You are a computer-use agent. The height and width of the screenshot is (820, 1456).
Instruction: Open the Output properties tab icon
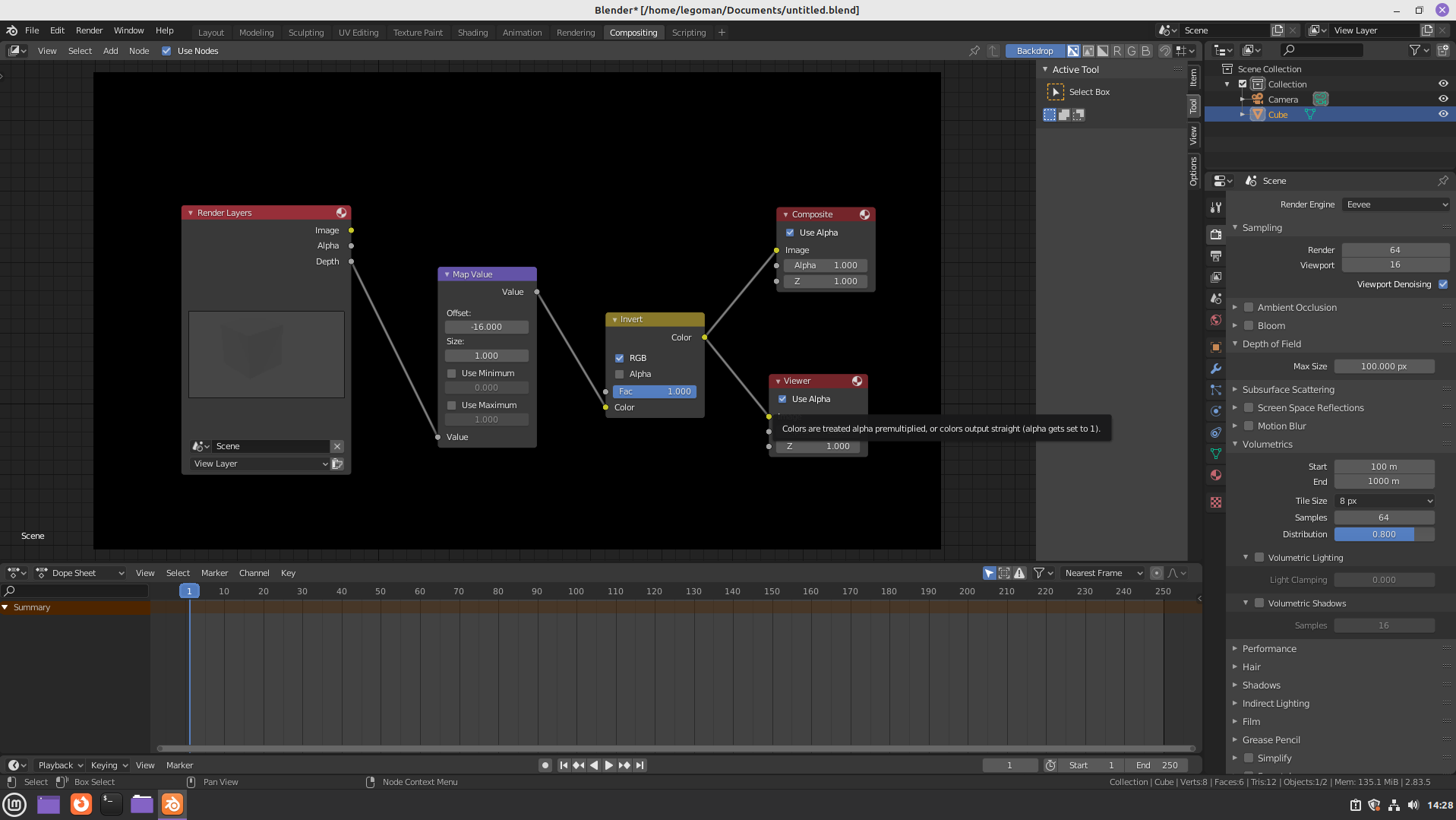1216,256
